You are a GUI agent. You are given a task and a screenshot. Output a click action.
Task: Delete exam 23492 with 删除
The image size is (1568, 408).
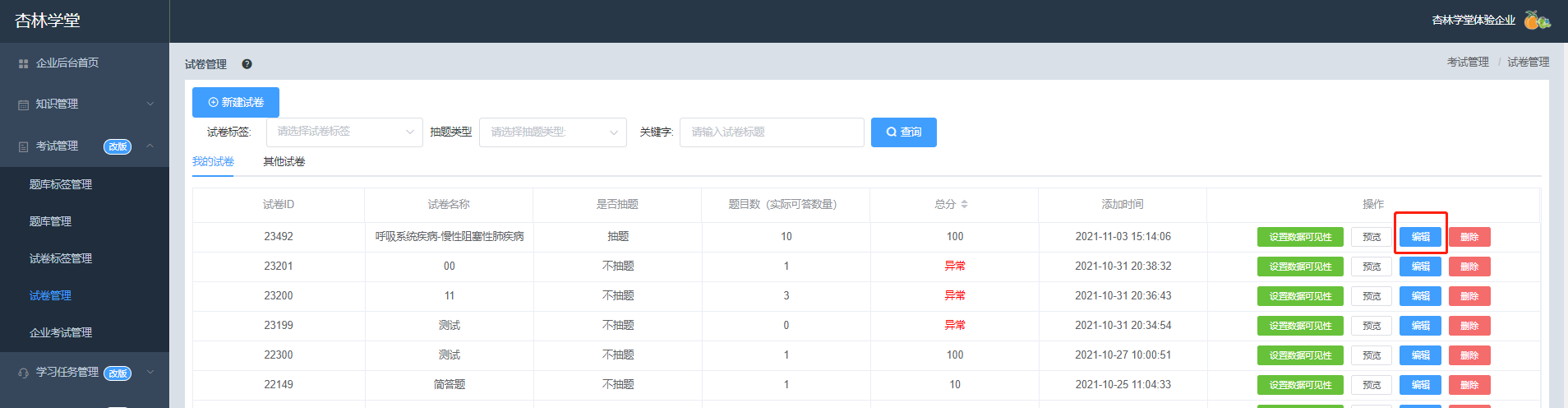tap(1469, 237)
